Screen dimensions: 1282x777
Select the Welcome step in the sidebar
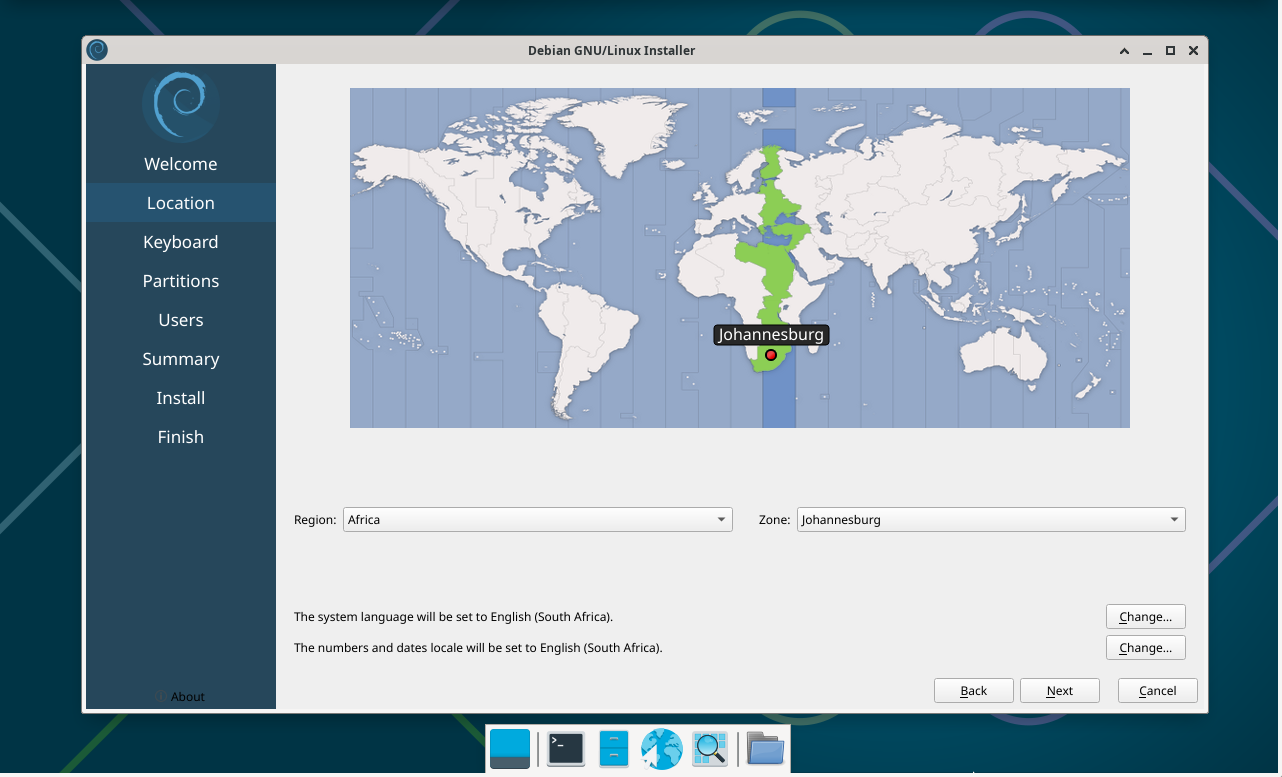(181, 163)
